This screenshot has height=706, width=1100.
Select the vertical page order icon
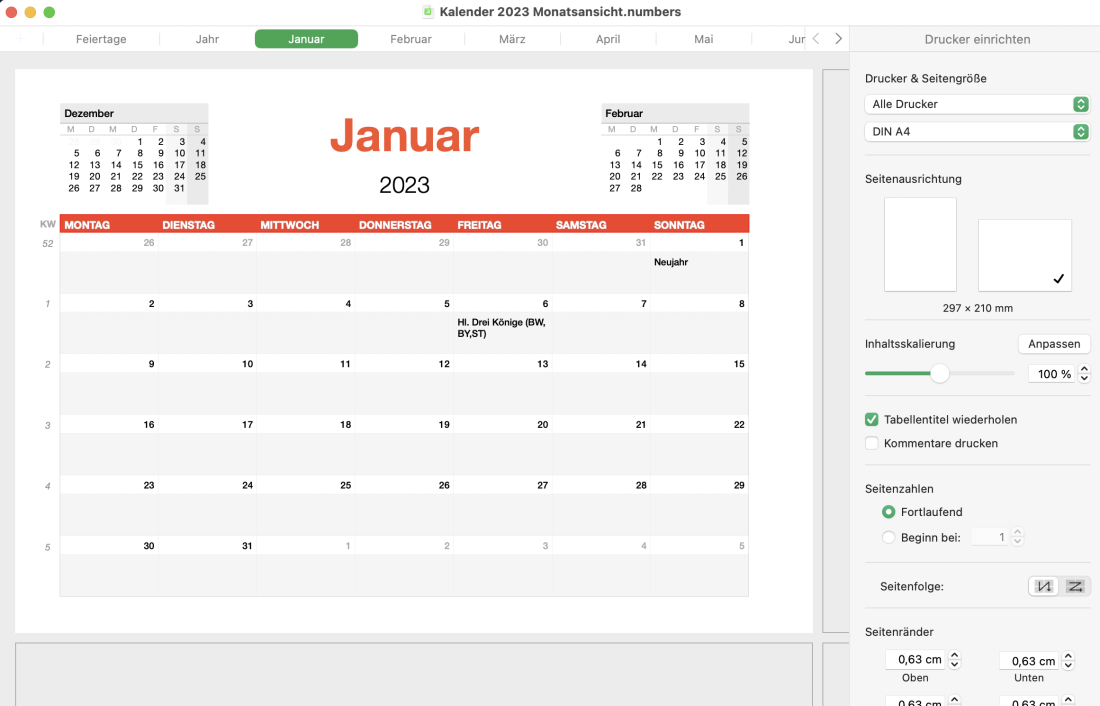tap(1043, 586)
